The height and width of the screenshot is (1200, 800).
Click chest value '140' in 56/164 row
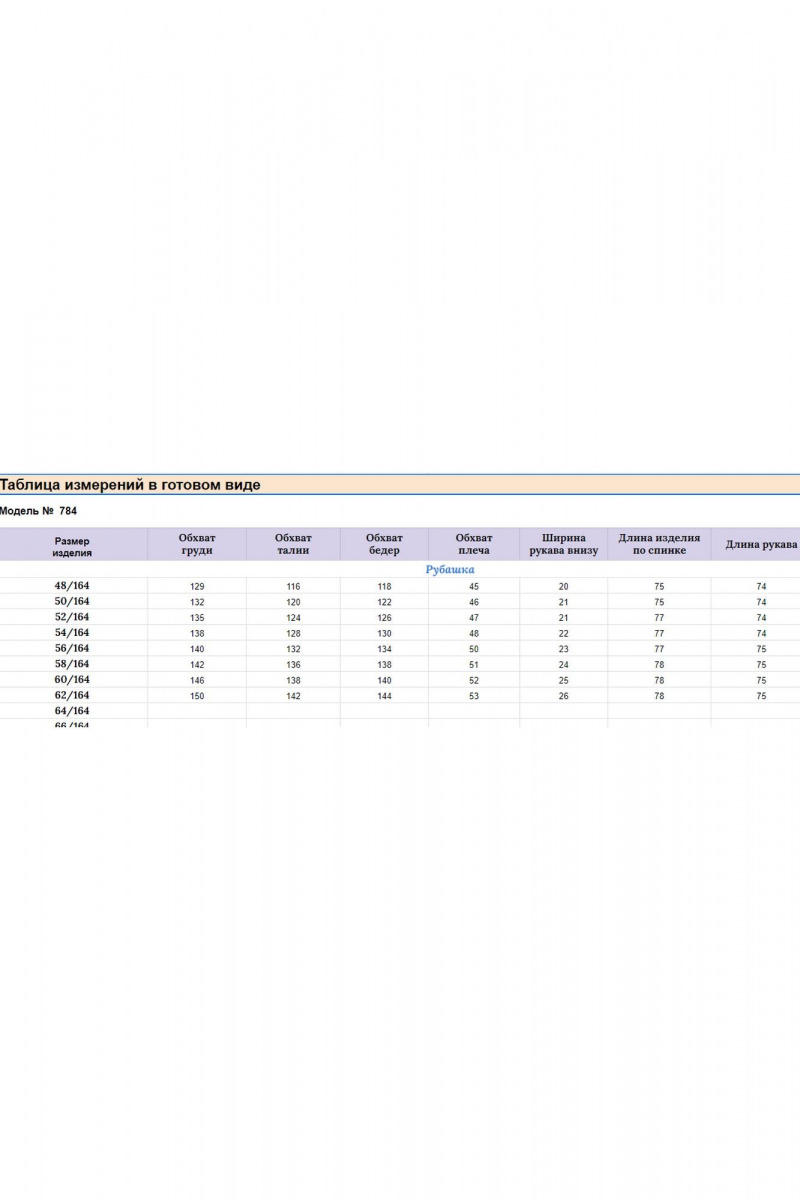point(197,649)
